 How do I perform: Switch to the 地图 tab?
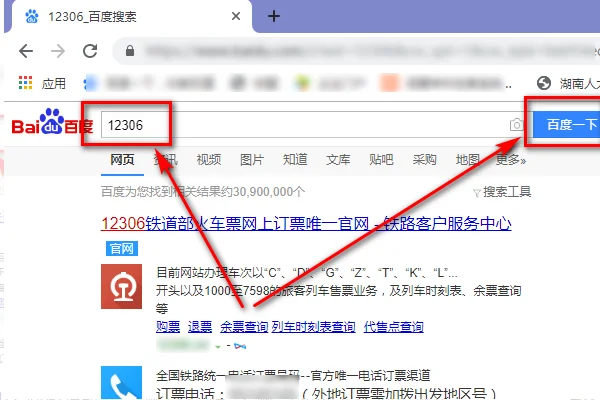coord(468,159)
